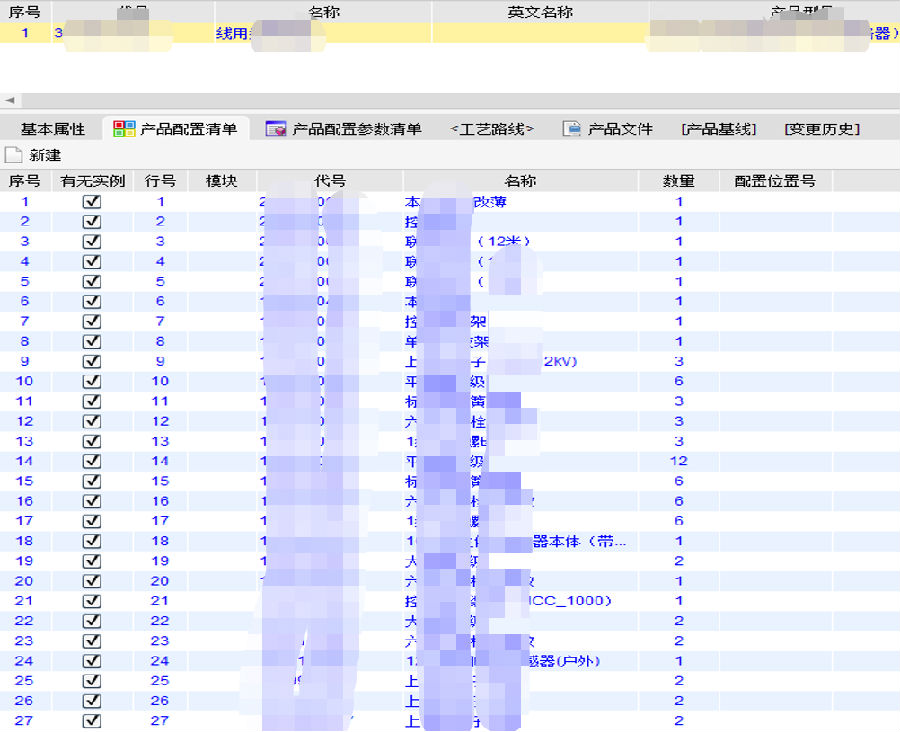Image resolution: width=900 pixels, height=732 pixels.
Task: Switch to the <工艺路线> tab
Action: [x=492, y=129]
